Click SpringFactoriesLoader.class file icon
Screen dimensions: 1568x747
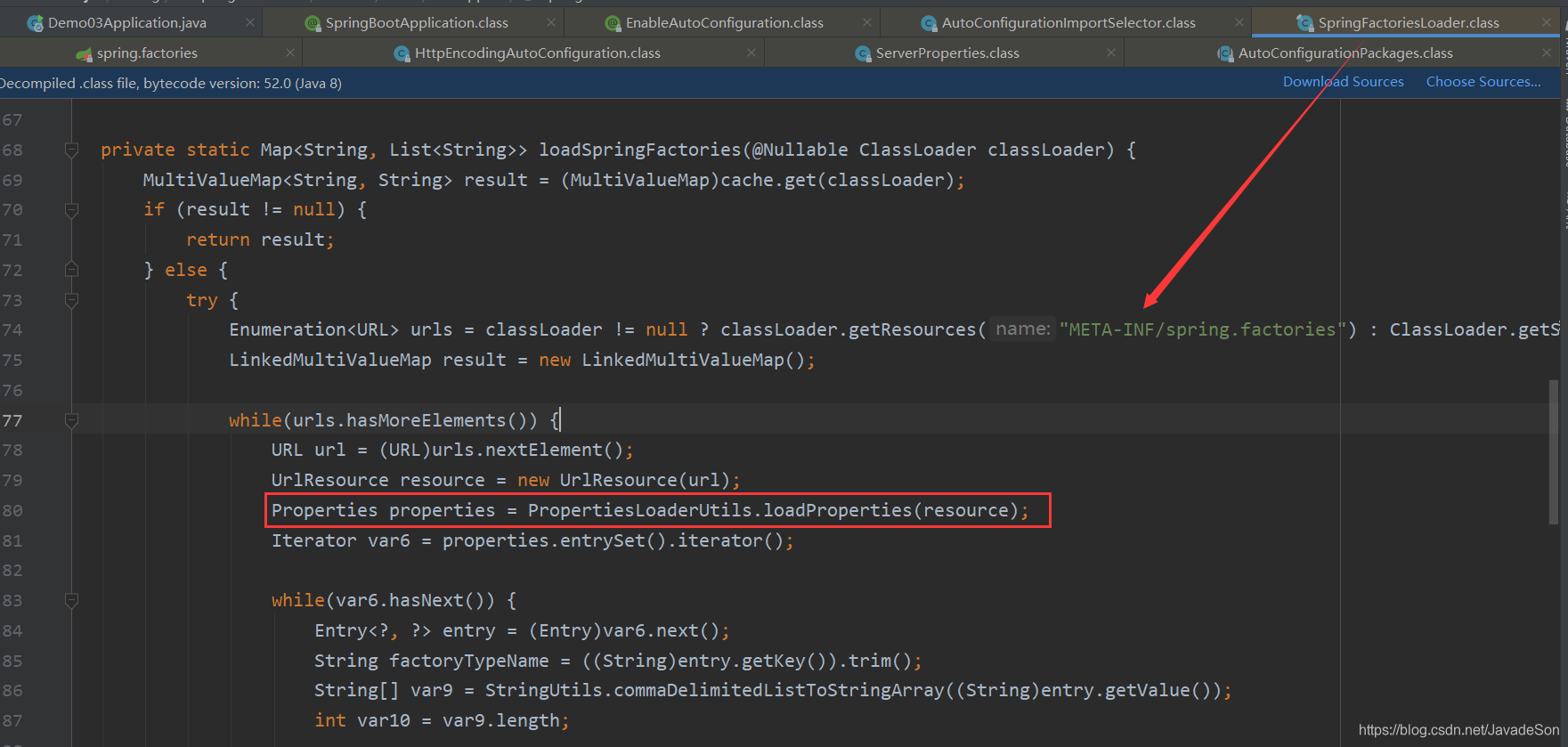pos(1305,23)
